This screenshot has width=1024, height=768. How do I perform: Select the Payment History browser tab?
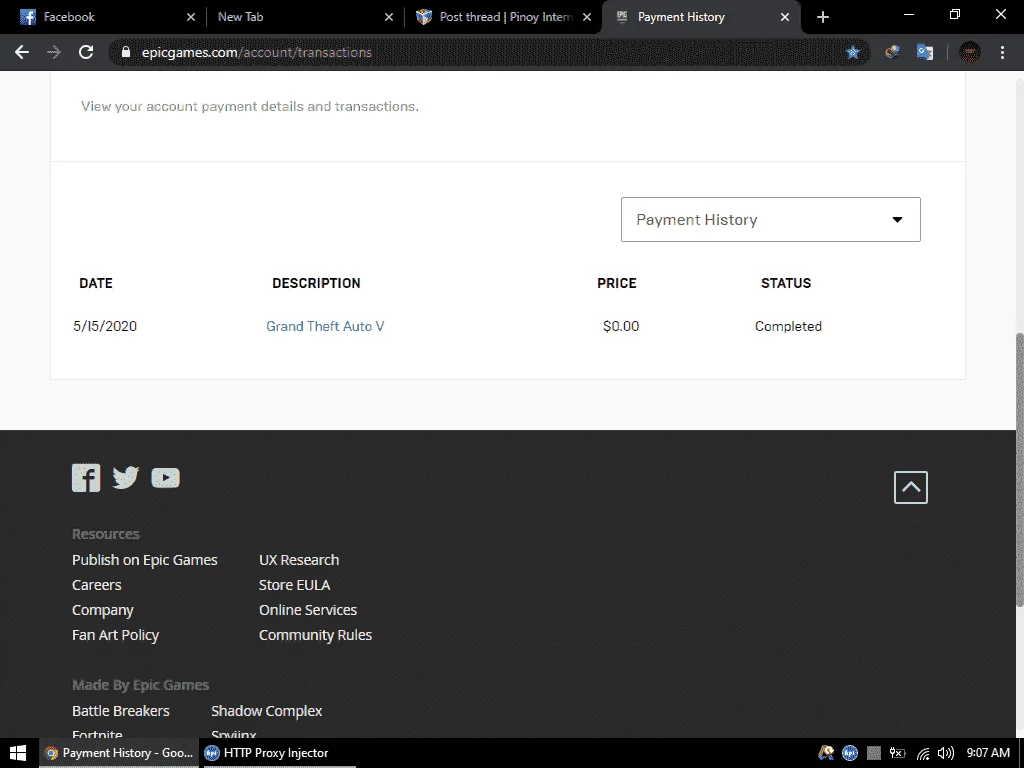699,17
